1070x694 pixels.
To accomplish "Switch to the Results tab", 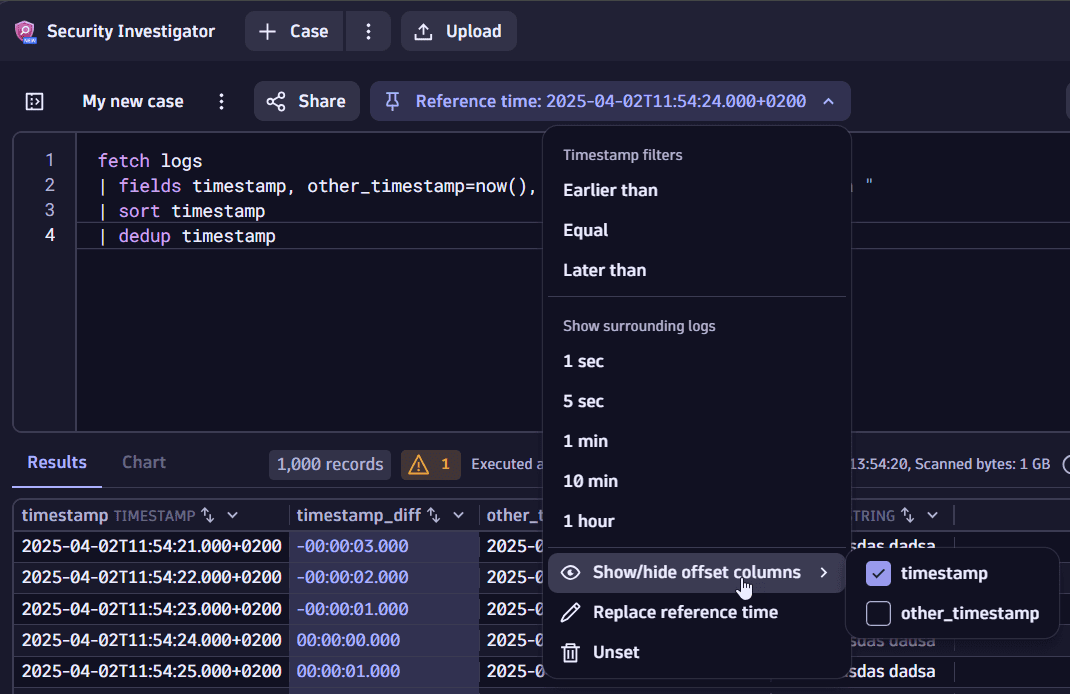I will point(57,463).
